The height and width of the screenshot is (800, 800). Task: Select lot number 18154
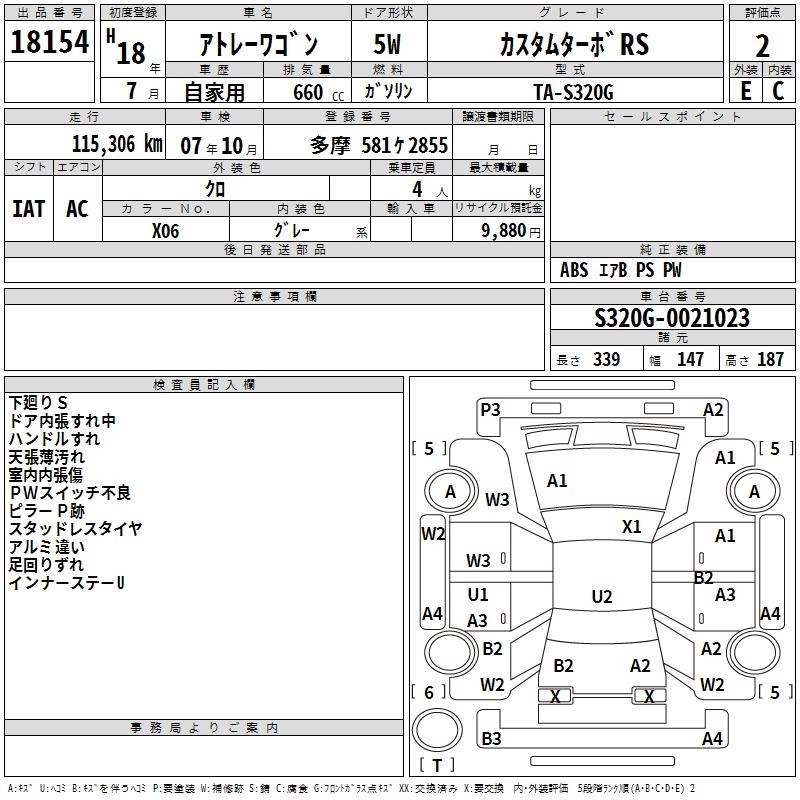point(49,42)
